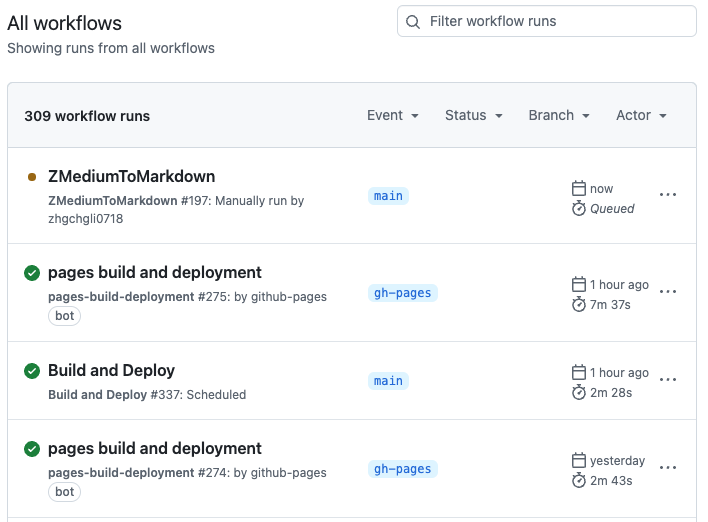Open the Build and Deploy workflow run

point(111,371)
